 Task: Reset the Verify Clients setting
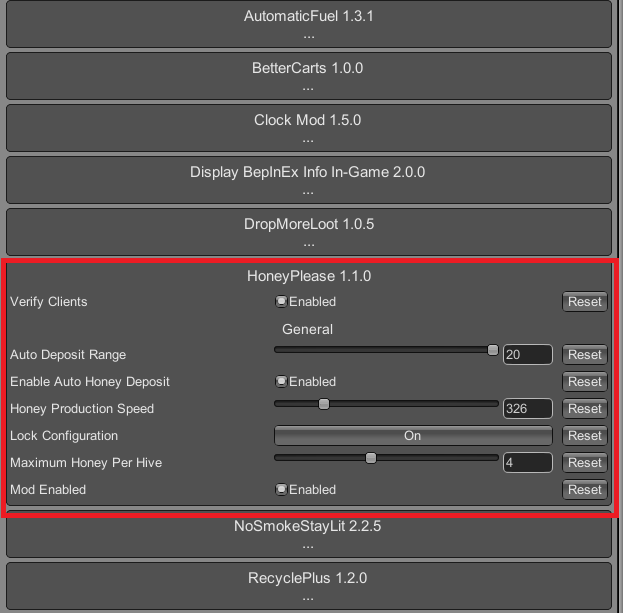pyautogui.click(x=585, y=302)
